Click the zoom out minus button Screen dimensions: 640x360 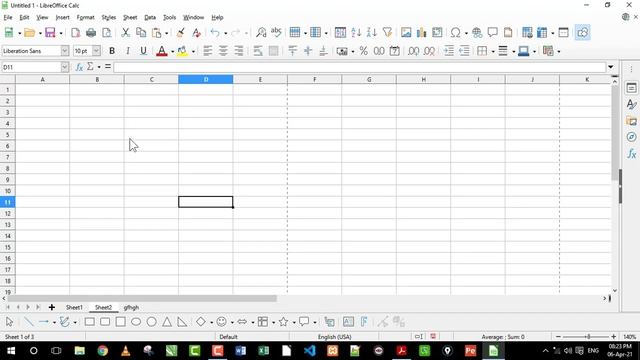pos(558,337)
